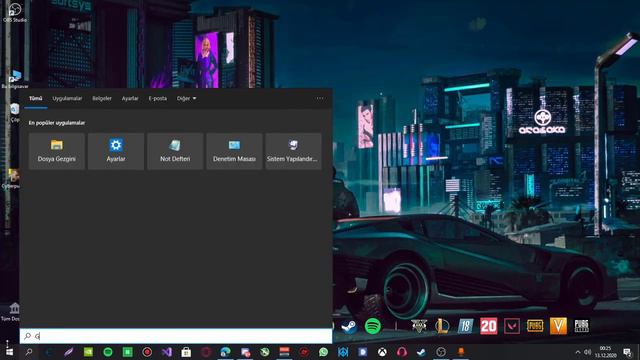Open the Ayarlar gear tile

[116, 151]
